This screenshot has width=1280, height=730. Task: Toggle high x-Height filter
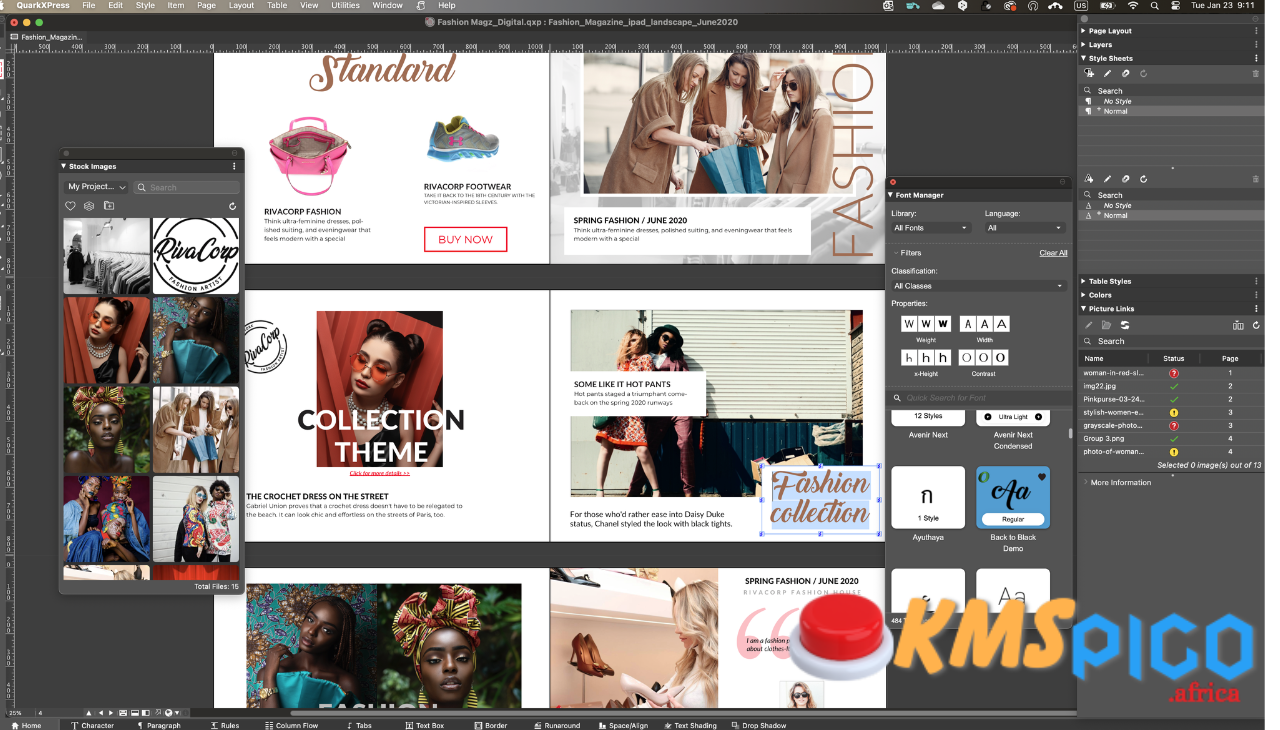(943, 357)
